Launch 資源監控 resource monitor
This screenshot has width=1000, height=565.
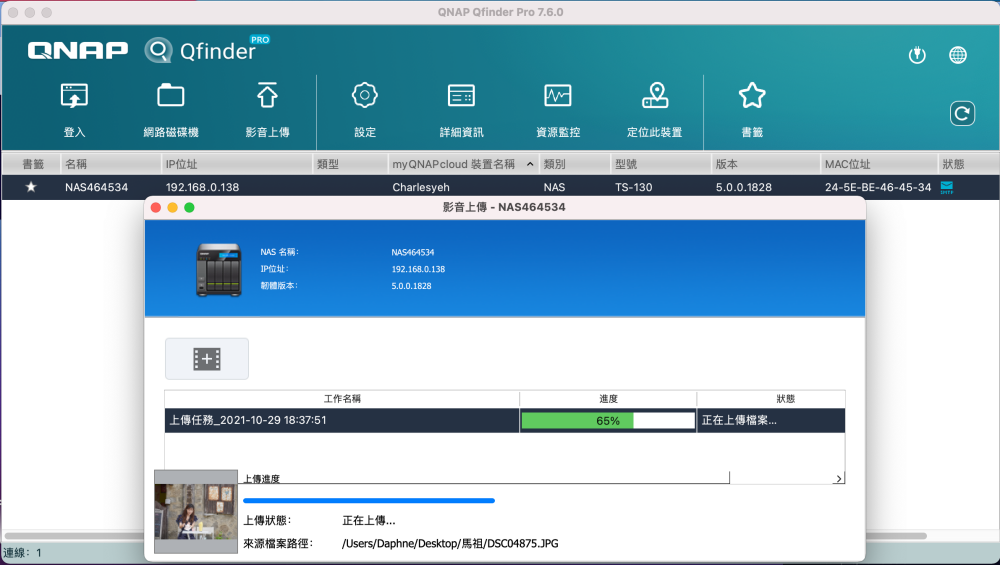click(557, 97)
